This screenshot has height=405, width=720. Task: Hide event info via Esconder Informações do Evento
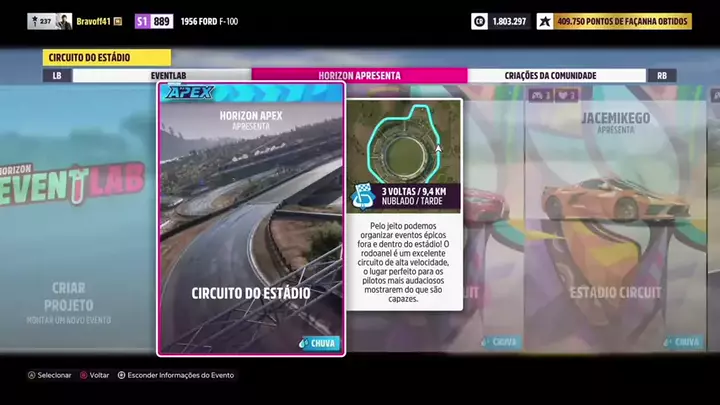click(x=176, y=375)
